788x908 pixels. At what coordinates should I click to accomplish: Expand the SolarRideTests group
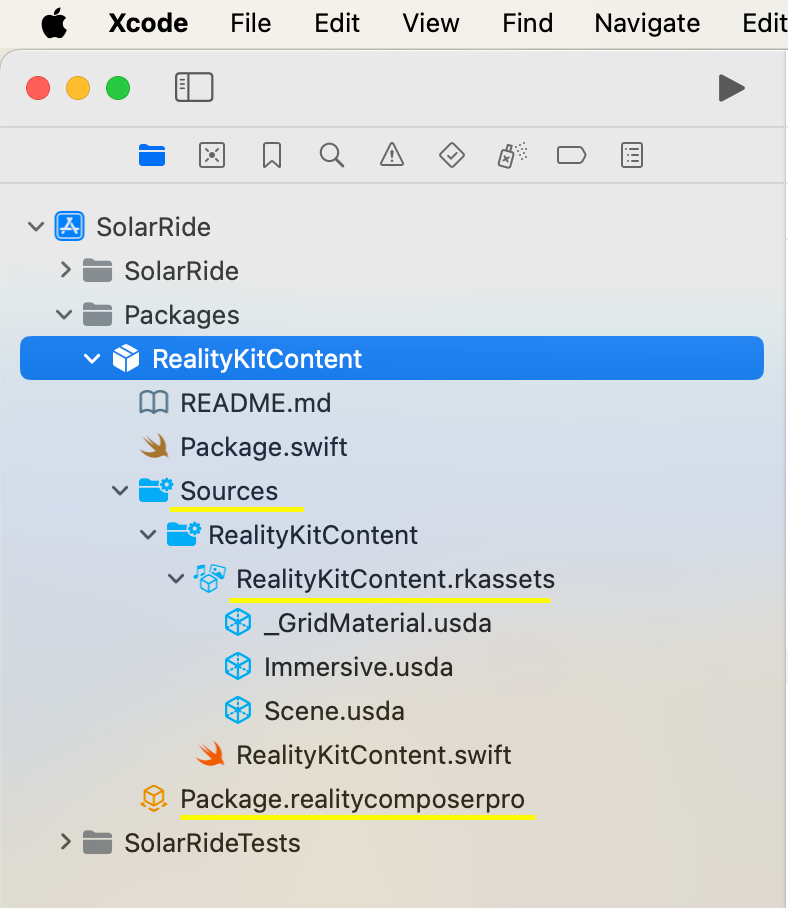click(x=64, y=843)
